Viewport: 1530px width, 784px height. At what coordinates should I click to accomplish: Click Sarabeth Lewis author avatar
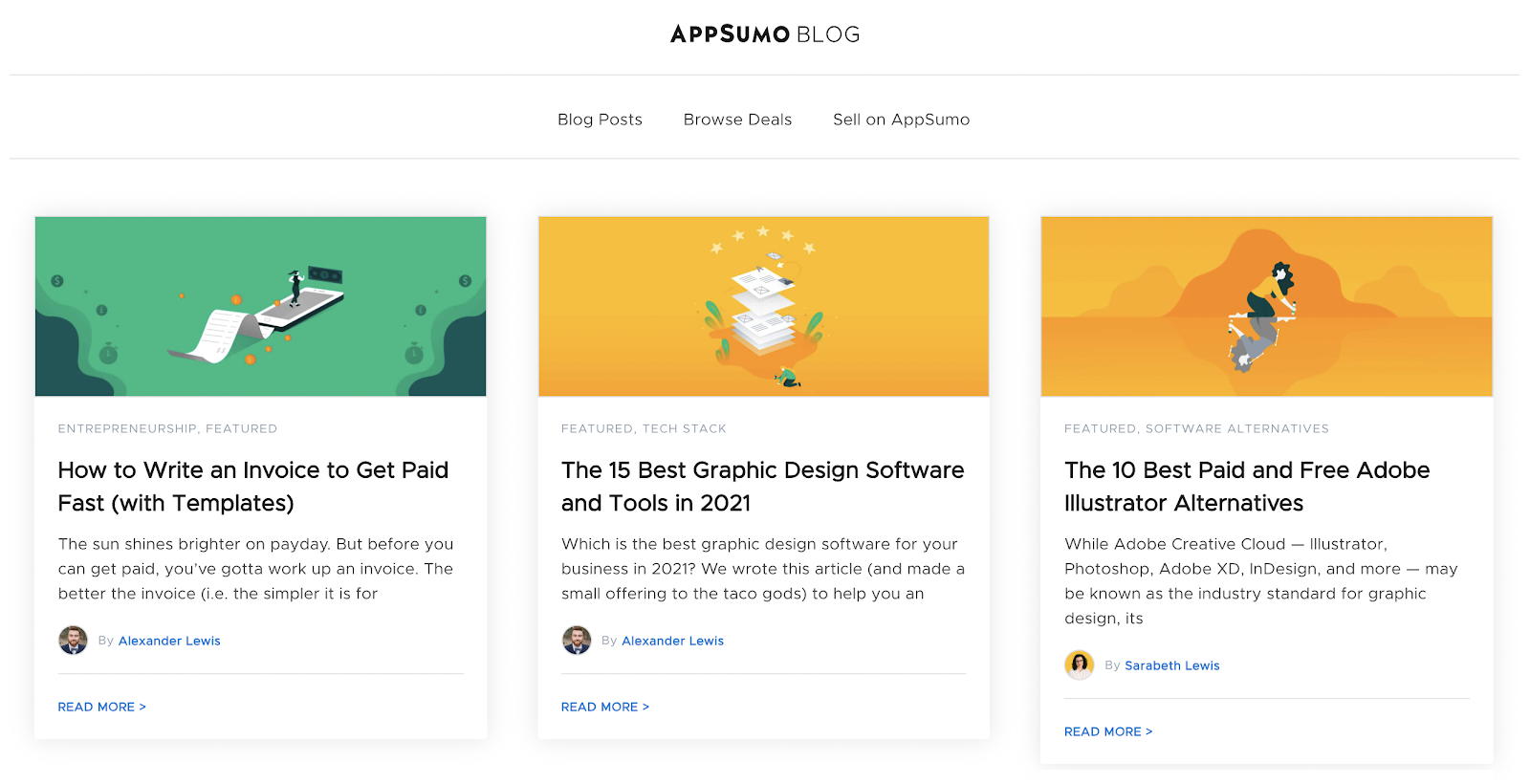click(x=1080, y=665)
